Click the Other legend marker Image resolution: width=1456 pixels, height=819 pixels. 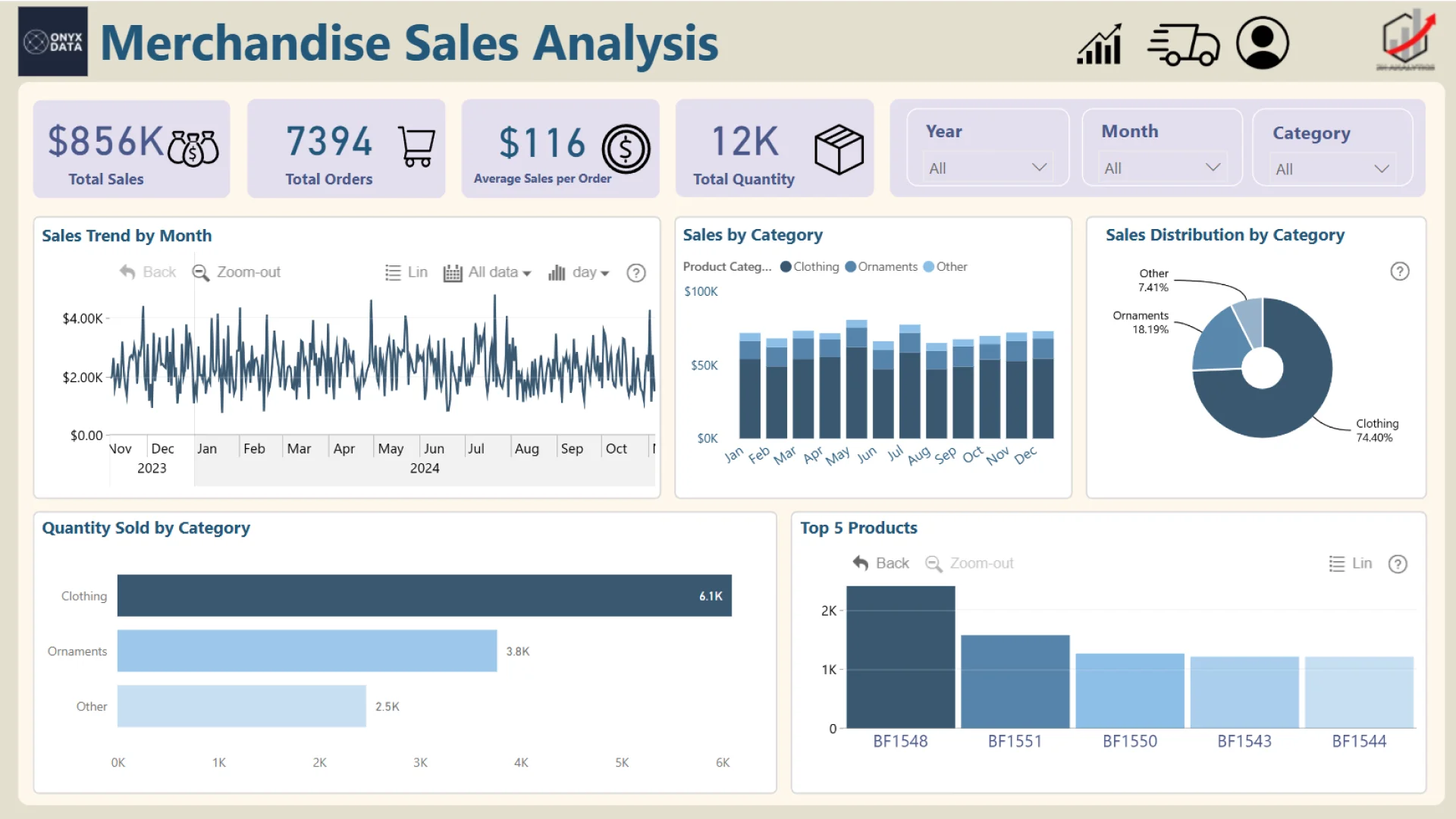(929, 267)
